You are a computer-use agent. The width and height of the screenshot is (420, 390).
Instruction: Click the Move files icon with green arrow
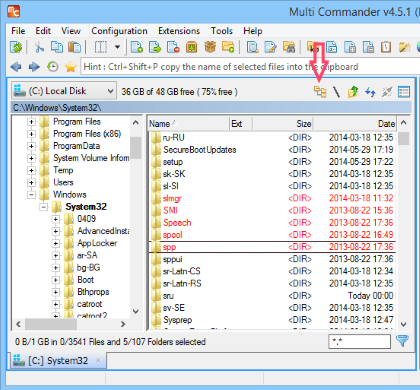click(155, 47)
